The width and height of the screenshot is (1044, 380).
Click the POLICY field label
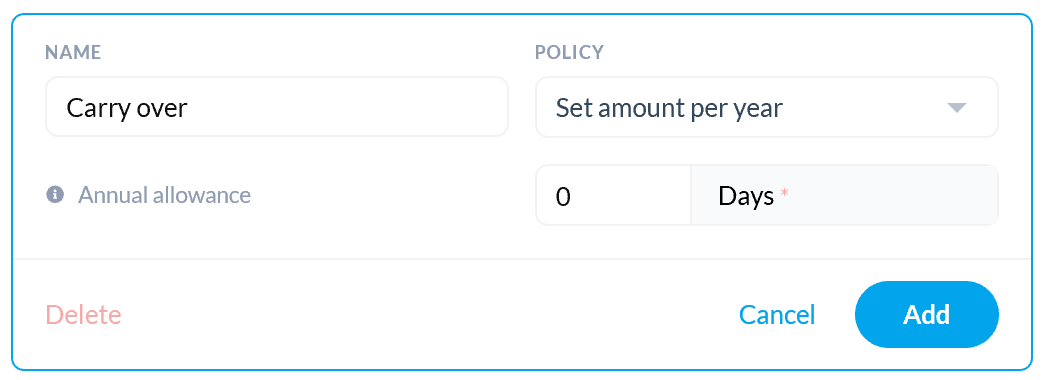569,53
